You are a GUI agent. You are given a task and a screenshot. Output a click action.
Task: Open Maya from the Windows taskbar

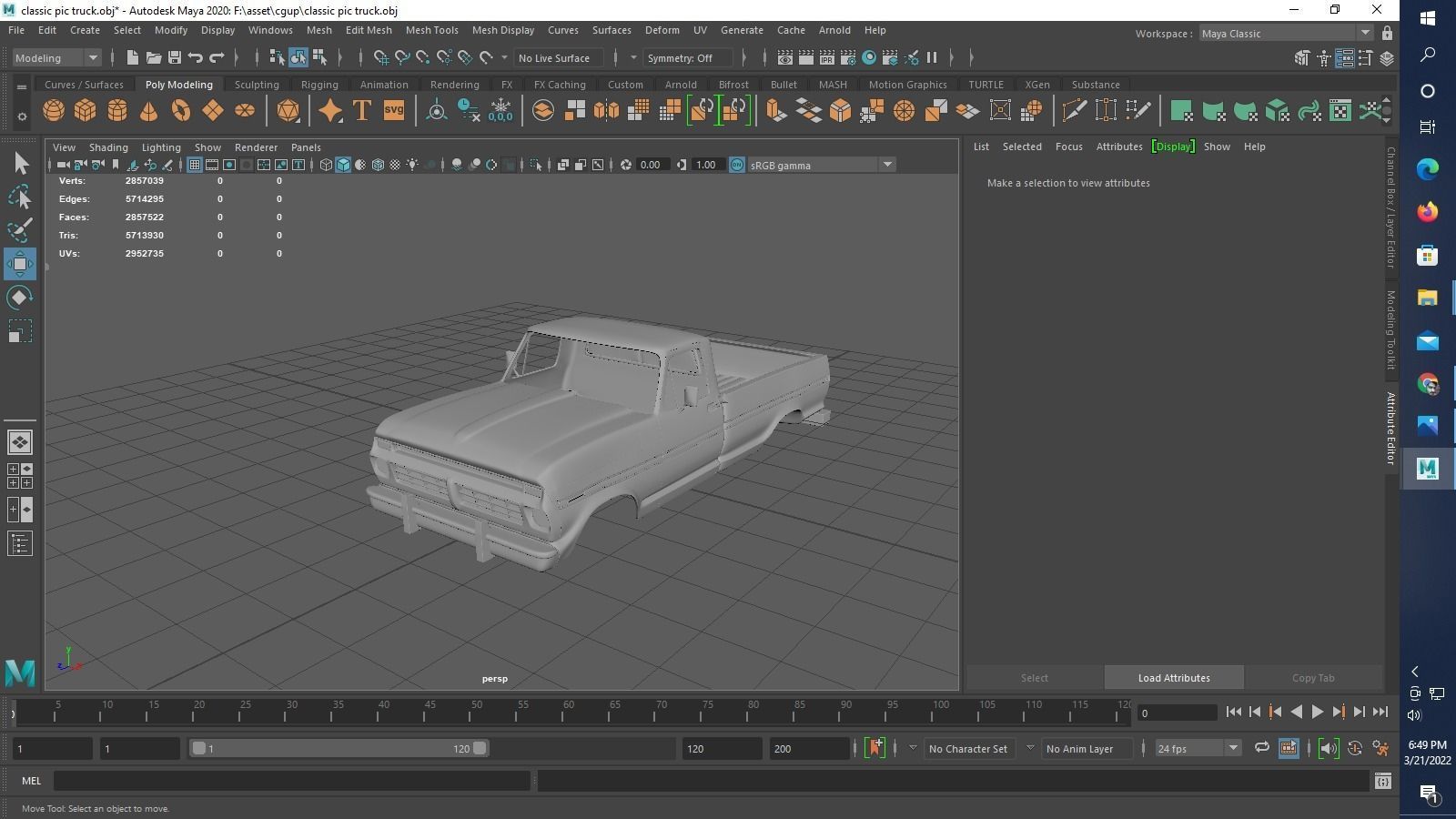[x=1427, y=468]
